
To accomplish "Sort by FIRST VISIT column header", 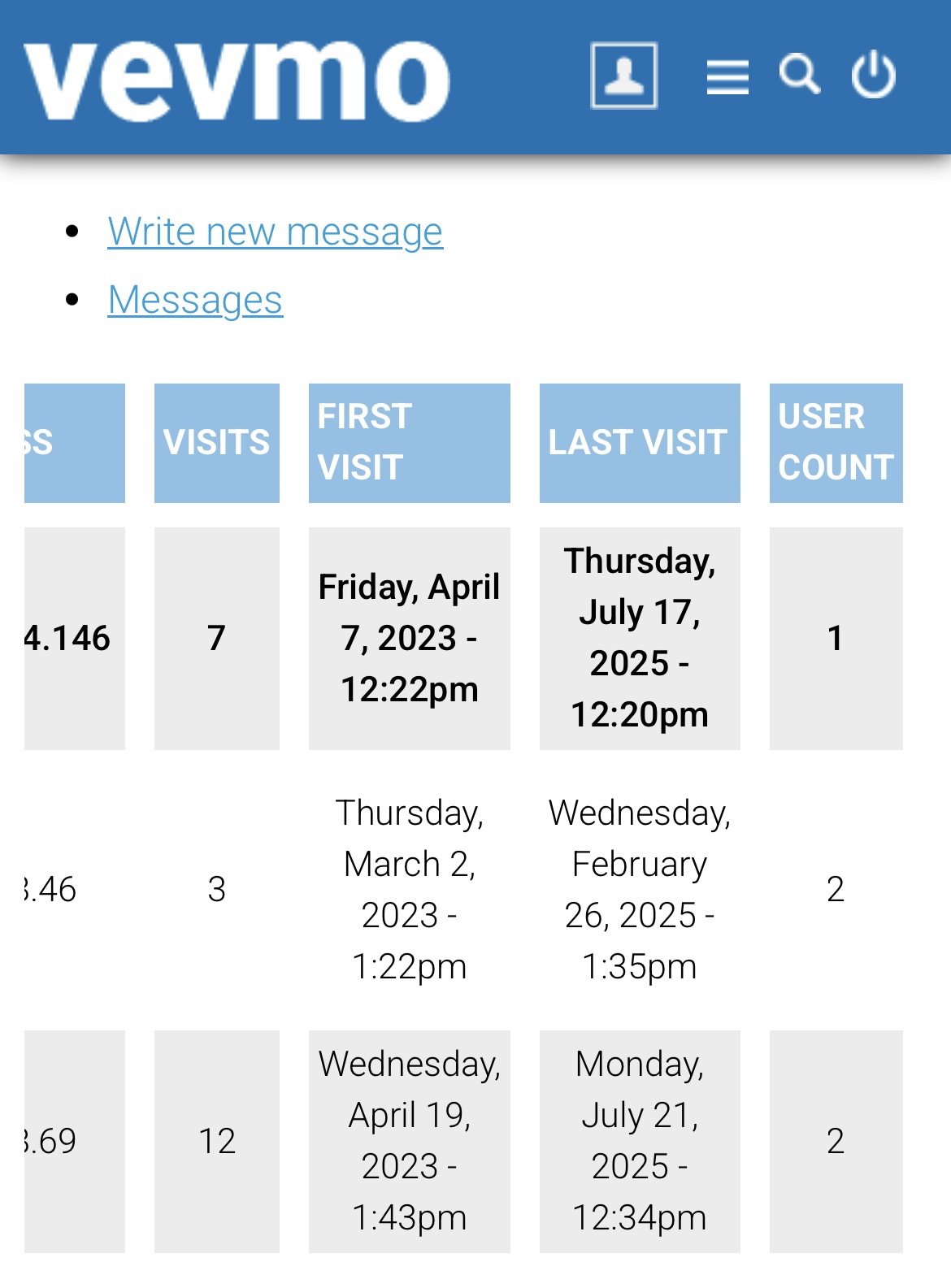I will click(410, 443).
